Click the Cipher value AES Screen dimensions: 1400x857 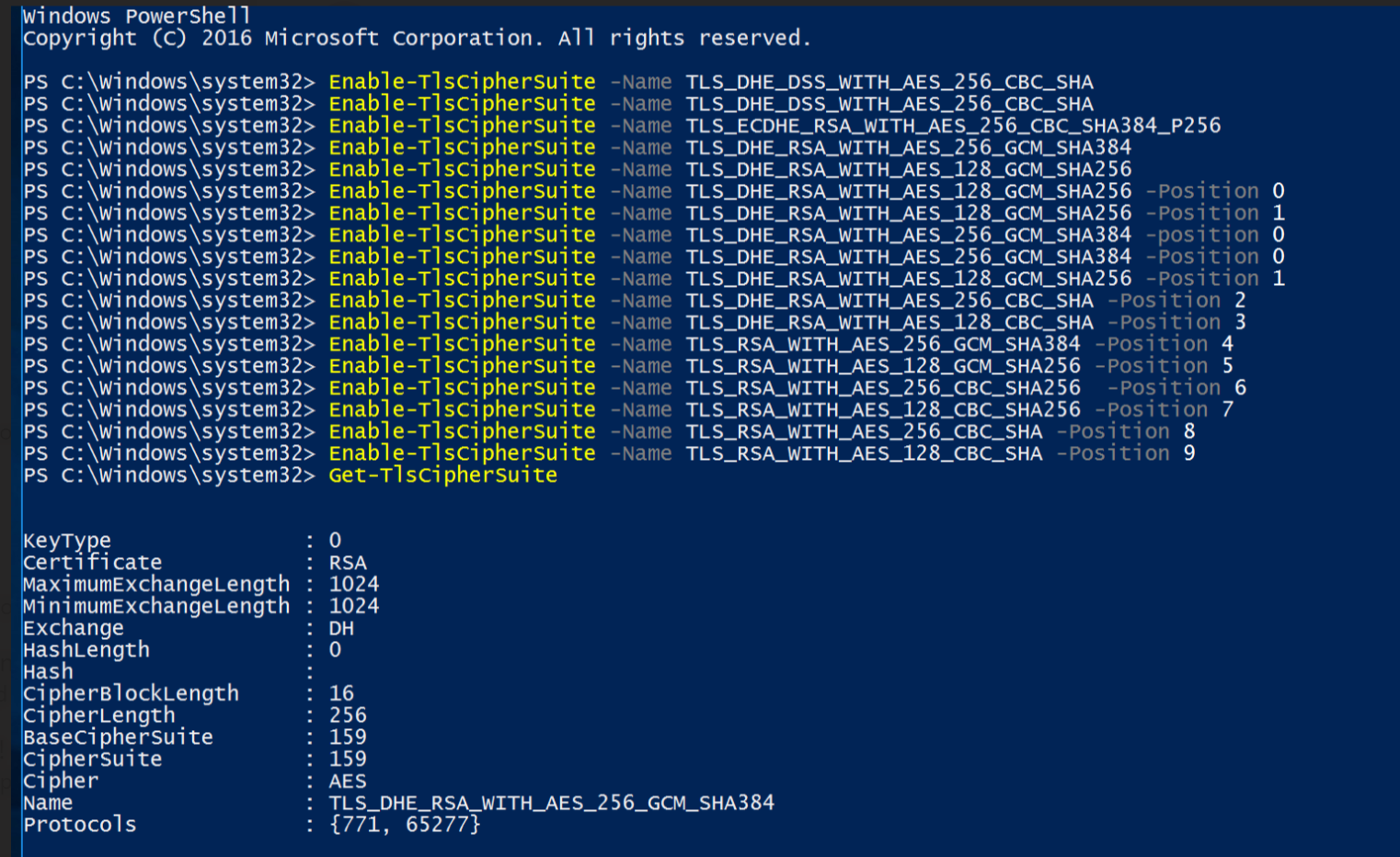(x=348, y=782)
